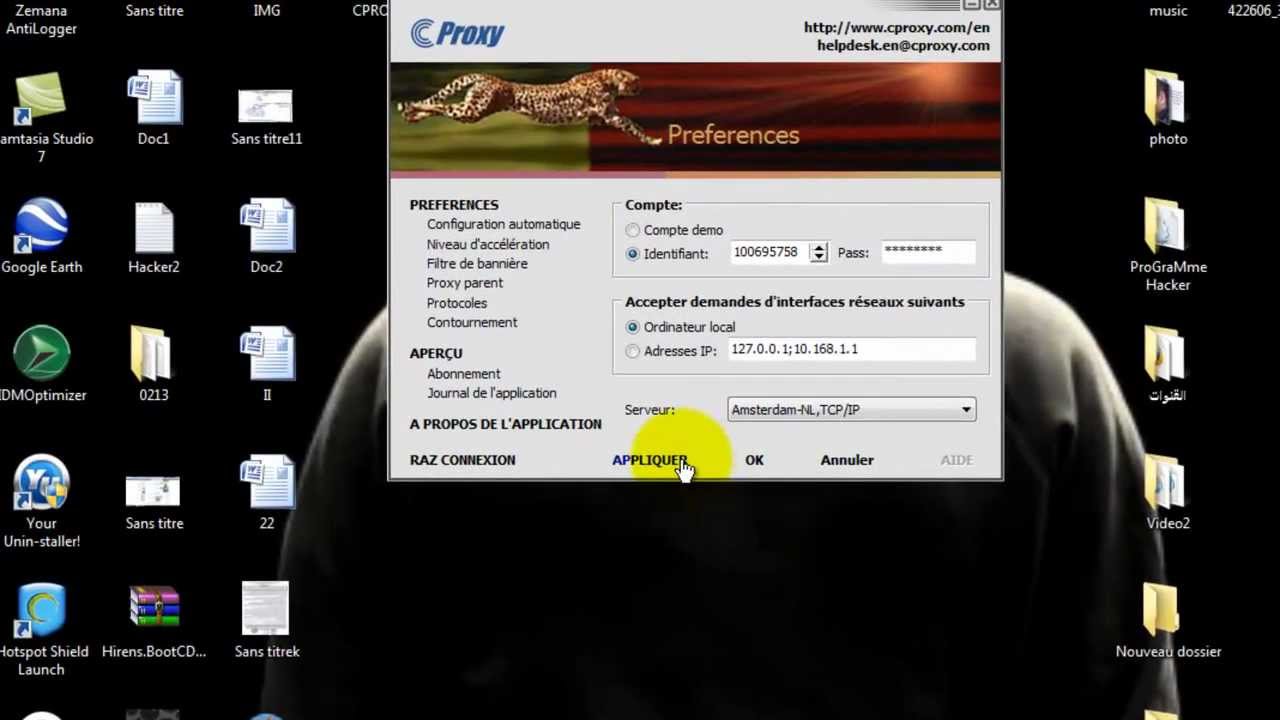Click the helpdesk.en@cproxy.com email link
The height and width of the screenshot is (720, 1280).
pyautogui.click(x=903, y=46)
